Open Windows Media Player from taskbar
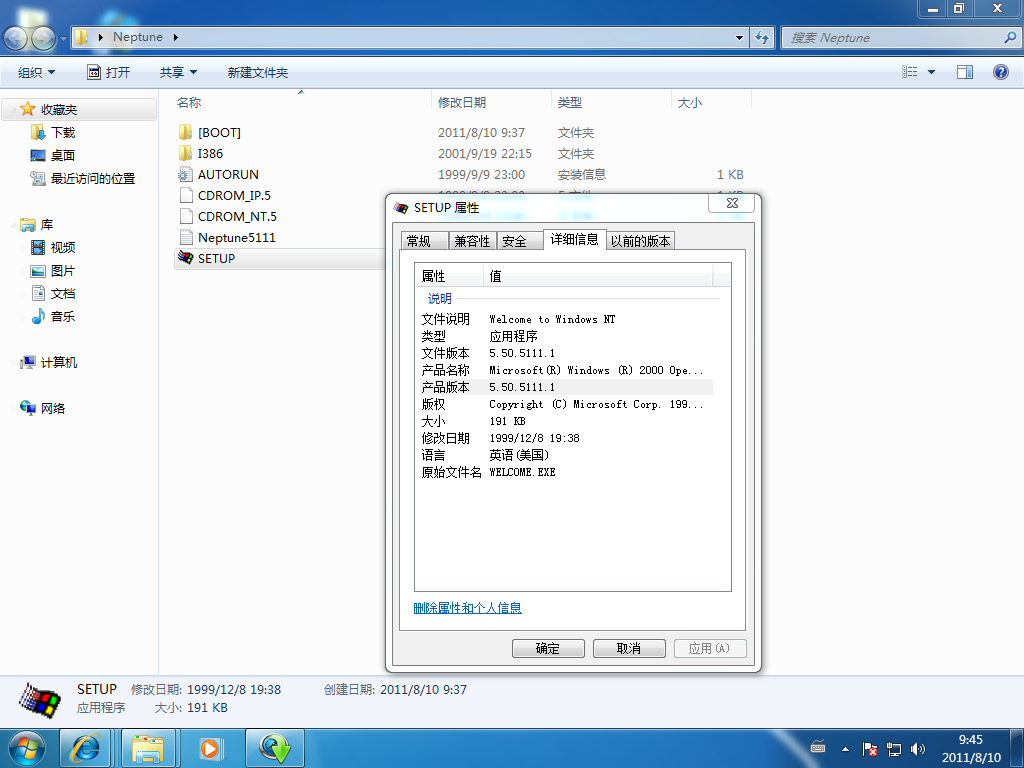The image size is (1024, 768). coord(210,748)
